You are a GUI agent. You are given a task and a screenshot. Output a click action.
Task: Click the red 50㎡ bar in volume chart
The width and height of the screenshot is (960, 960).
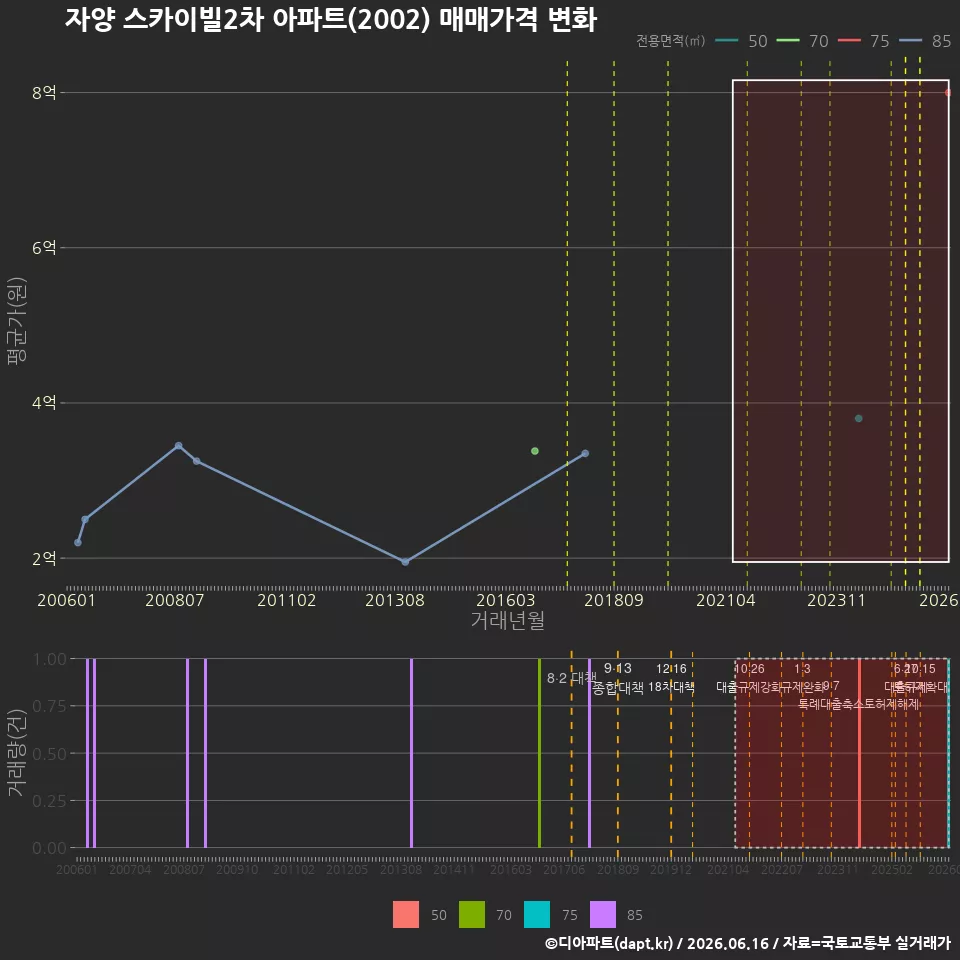point(859,753)
